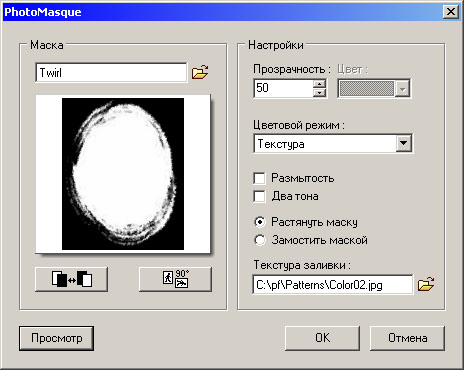Open the disabled Цвет color dropdown arrow
464x370 pixels.
402,89
